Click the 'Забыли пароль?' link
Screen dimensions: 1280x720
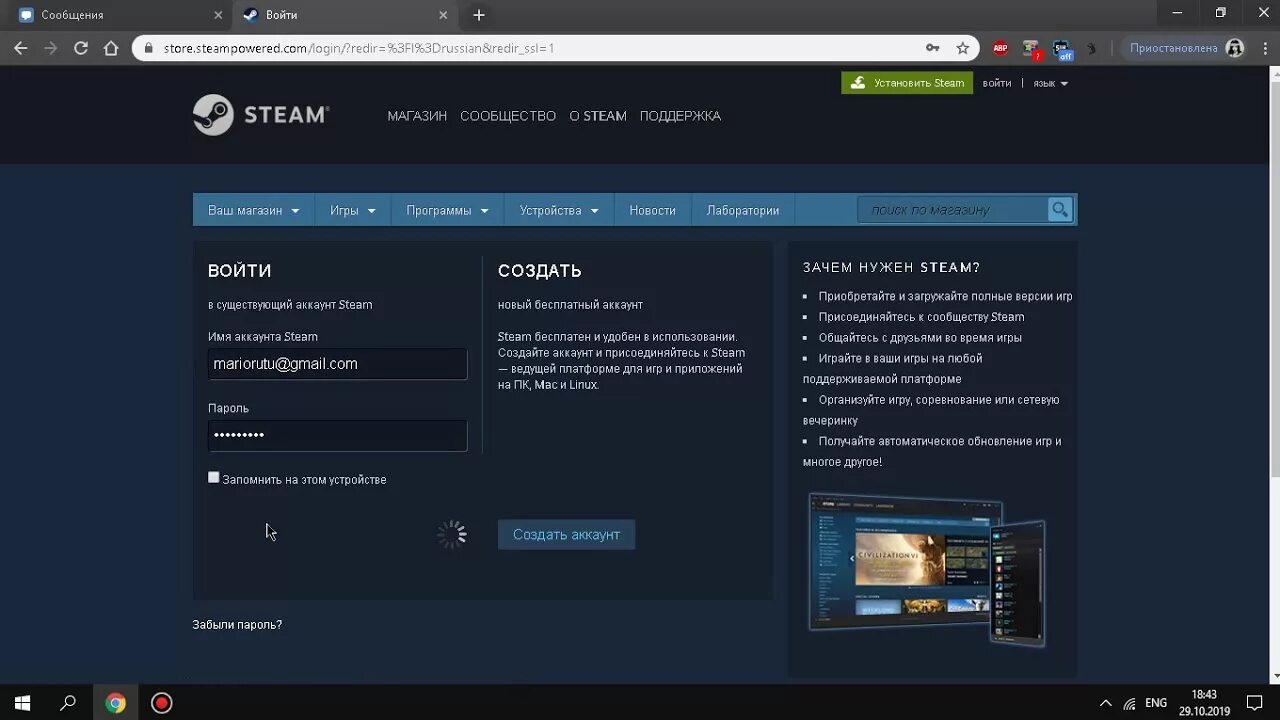click(x=237, y=624)
